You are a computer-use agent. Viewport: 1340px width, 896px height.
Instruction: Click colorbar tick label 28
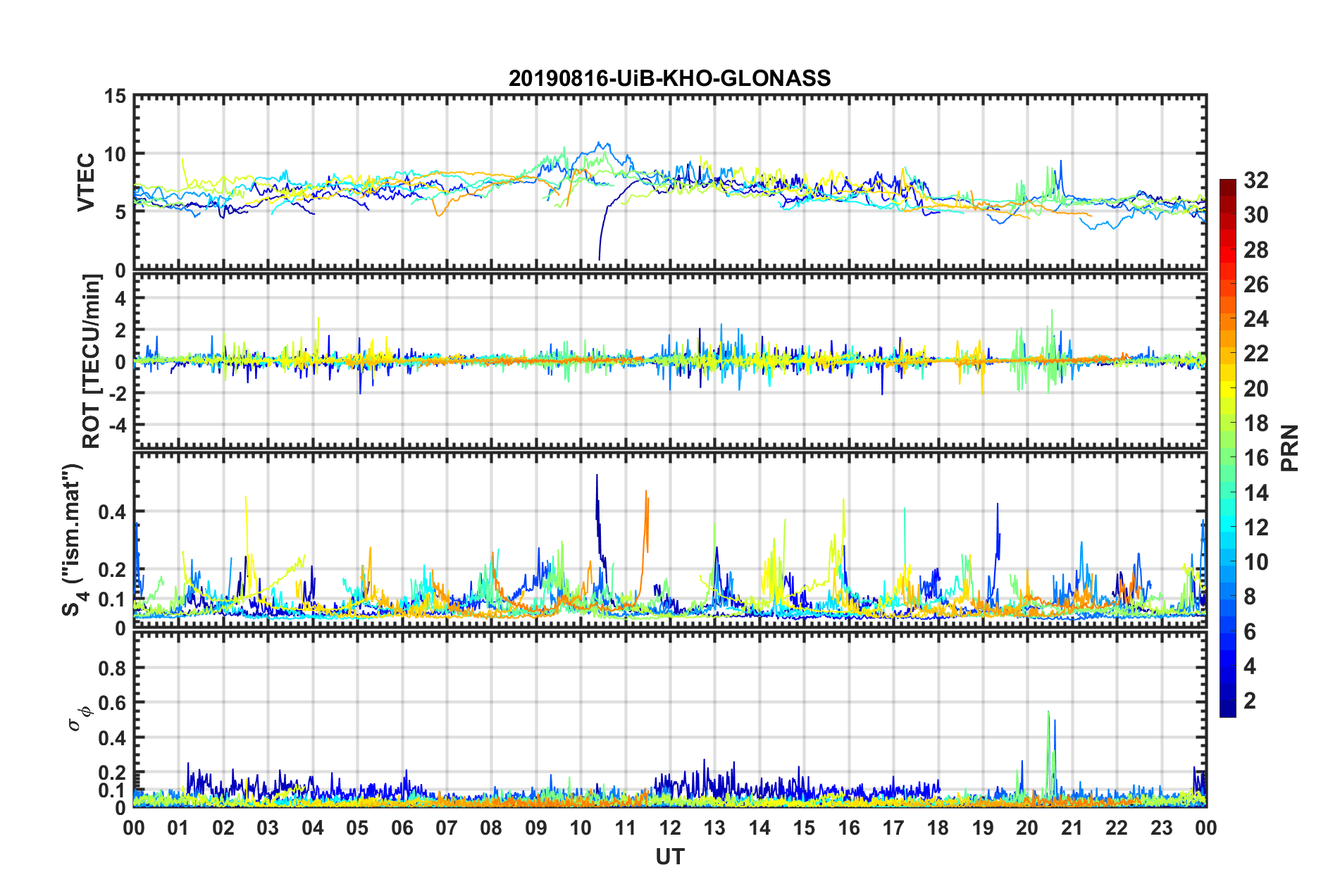tap(1255, 250)
